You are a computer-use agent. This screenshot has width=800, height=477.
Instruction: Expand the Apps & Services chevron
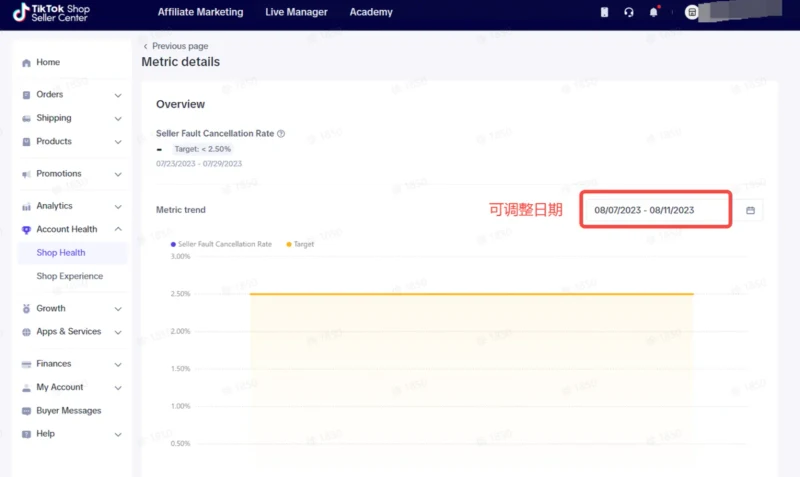pyautogui.click(x=118, y=333)
